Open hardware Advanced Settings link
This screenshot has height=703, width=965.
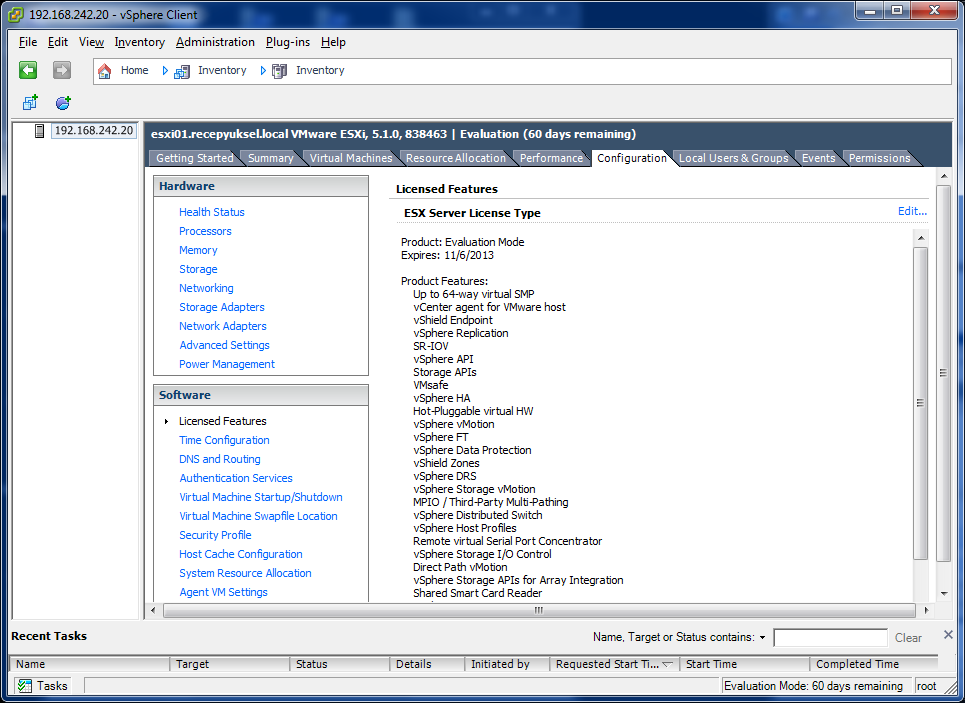pos(224,345)
